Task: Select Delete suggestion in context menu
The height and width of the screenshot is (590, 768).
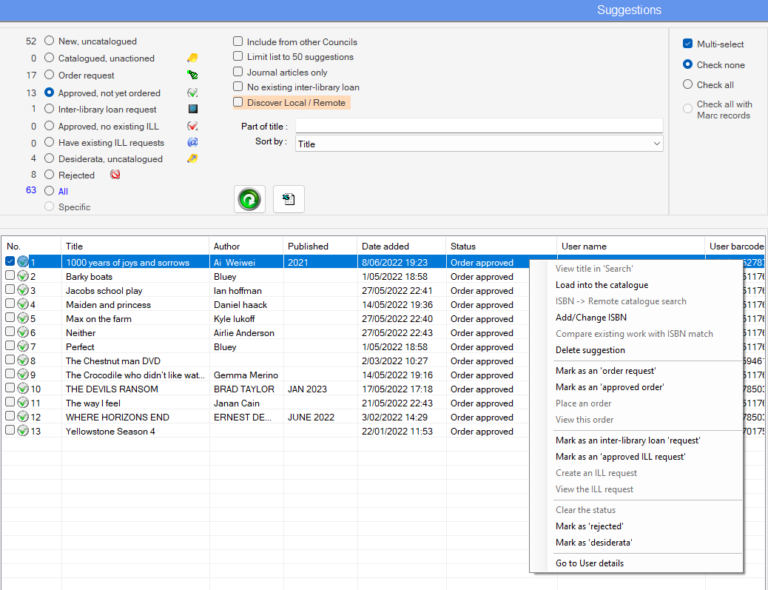Action: (590, 350)
